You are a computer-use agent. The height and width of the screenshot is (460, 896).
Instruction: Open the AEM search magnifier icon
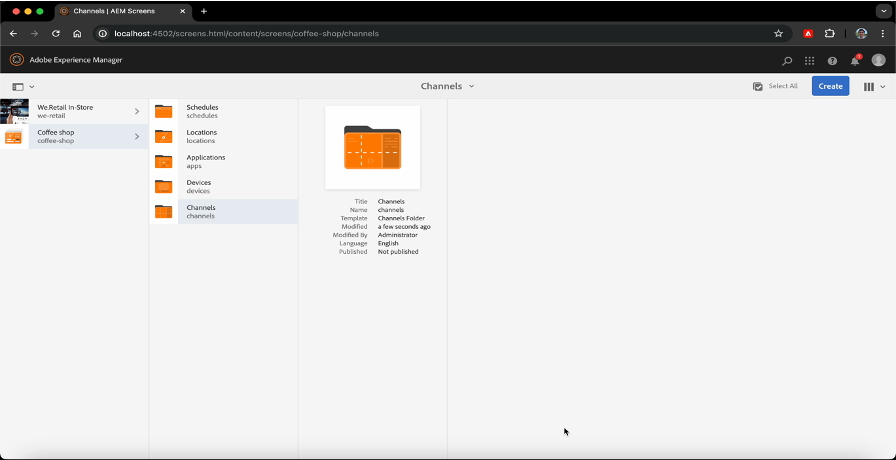tap(787, 60)
